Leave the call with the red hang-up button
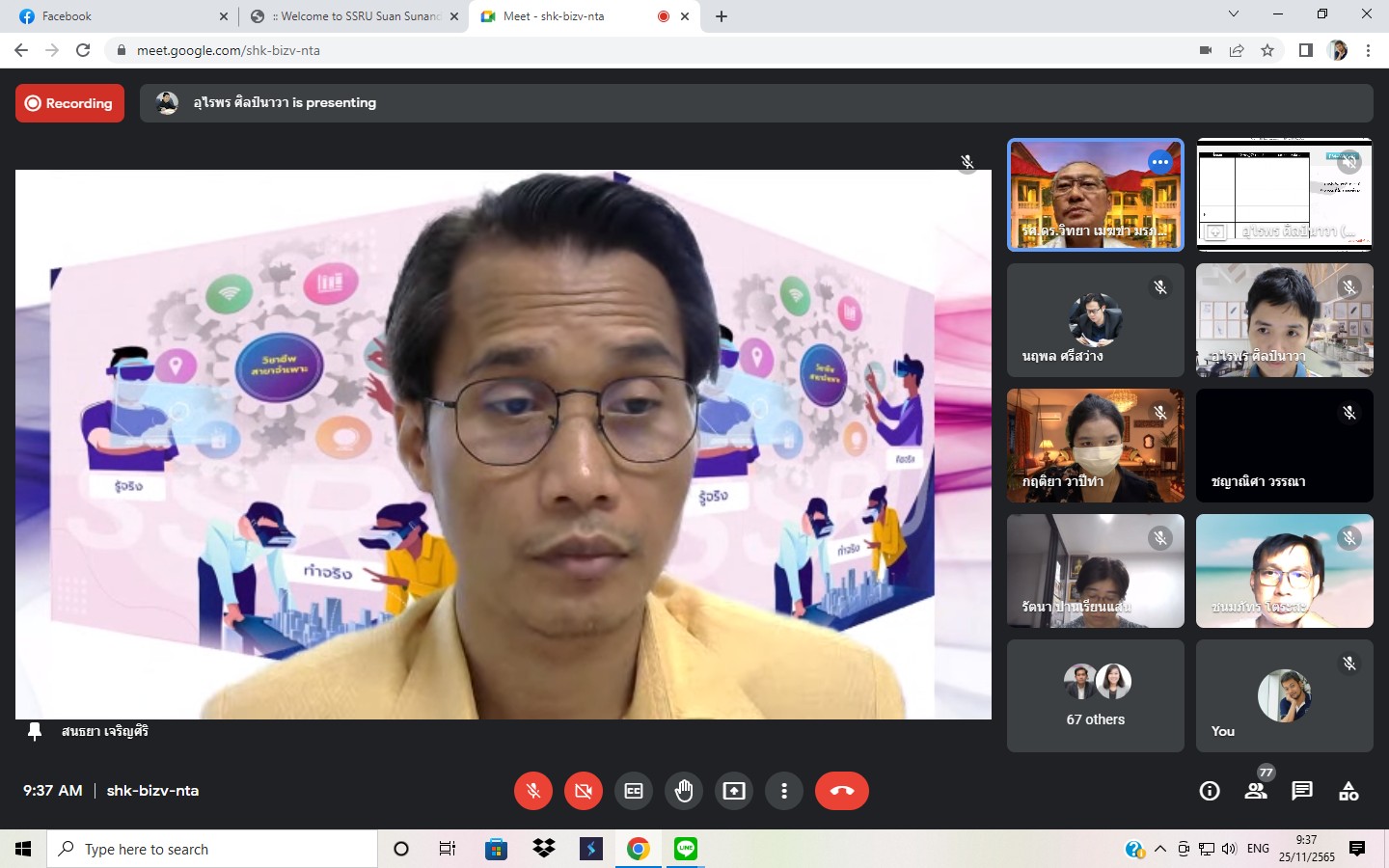The width and height of the screenshot is (1389, 868). point(841,791)
